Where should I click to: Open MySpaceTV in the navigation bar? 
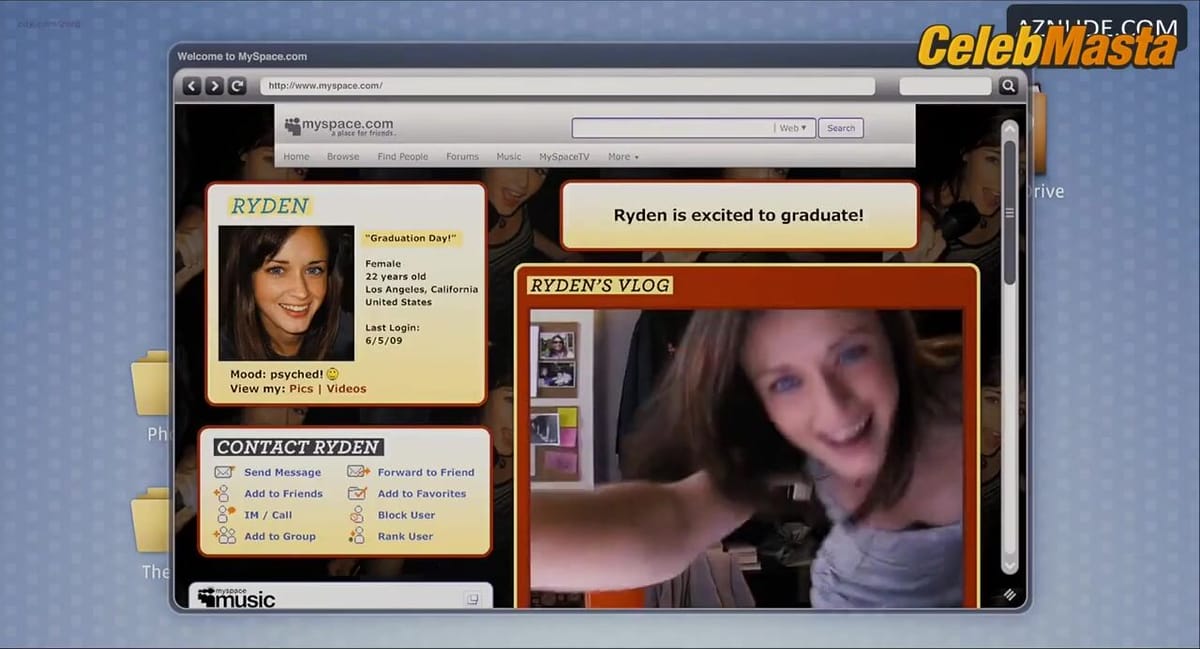[x=565, y=157]
